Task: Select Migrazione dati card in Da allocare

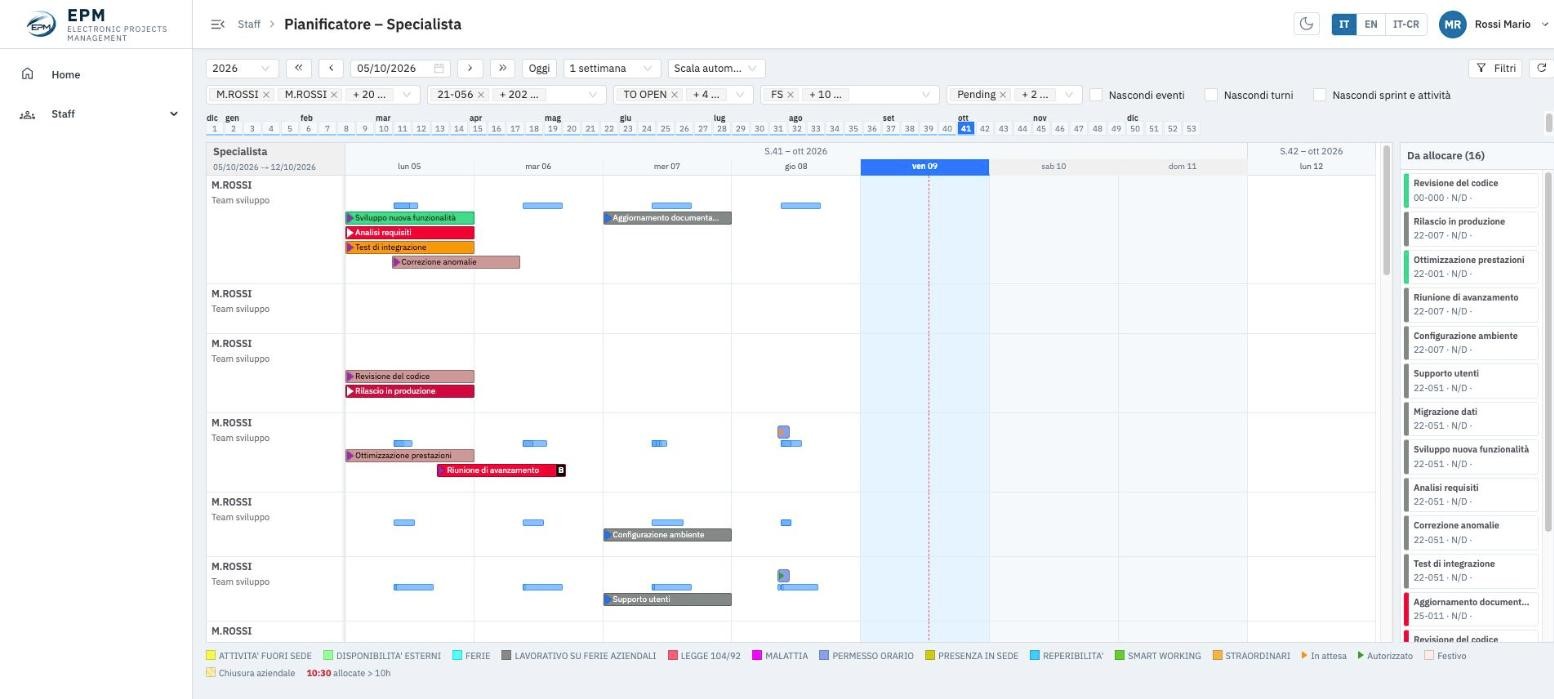Action: tap(1471, 418)
